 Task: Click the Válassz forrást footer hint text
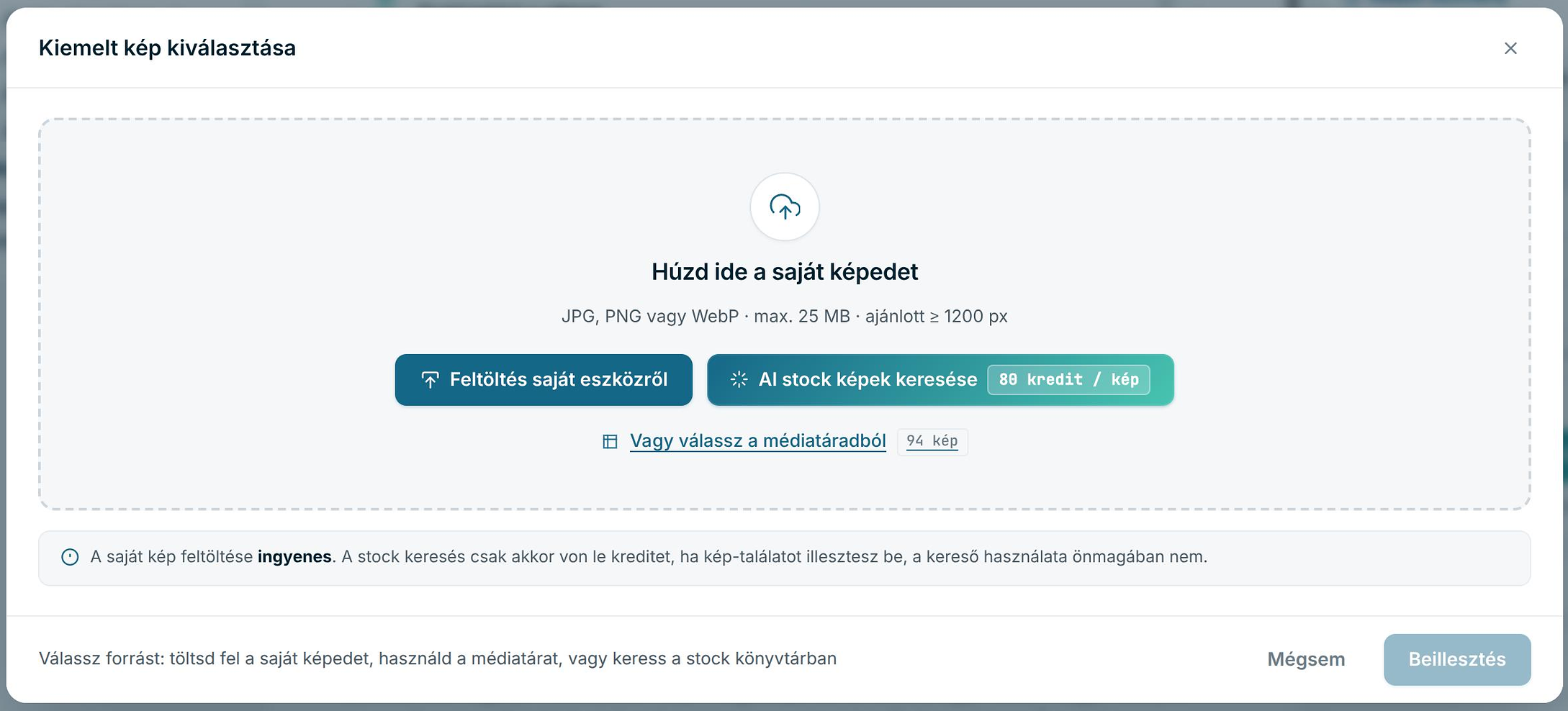438,659
